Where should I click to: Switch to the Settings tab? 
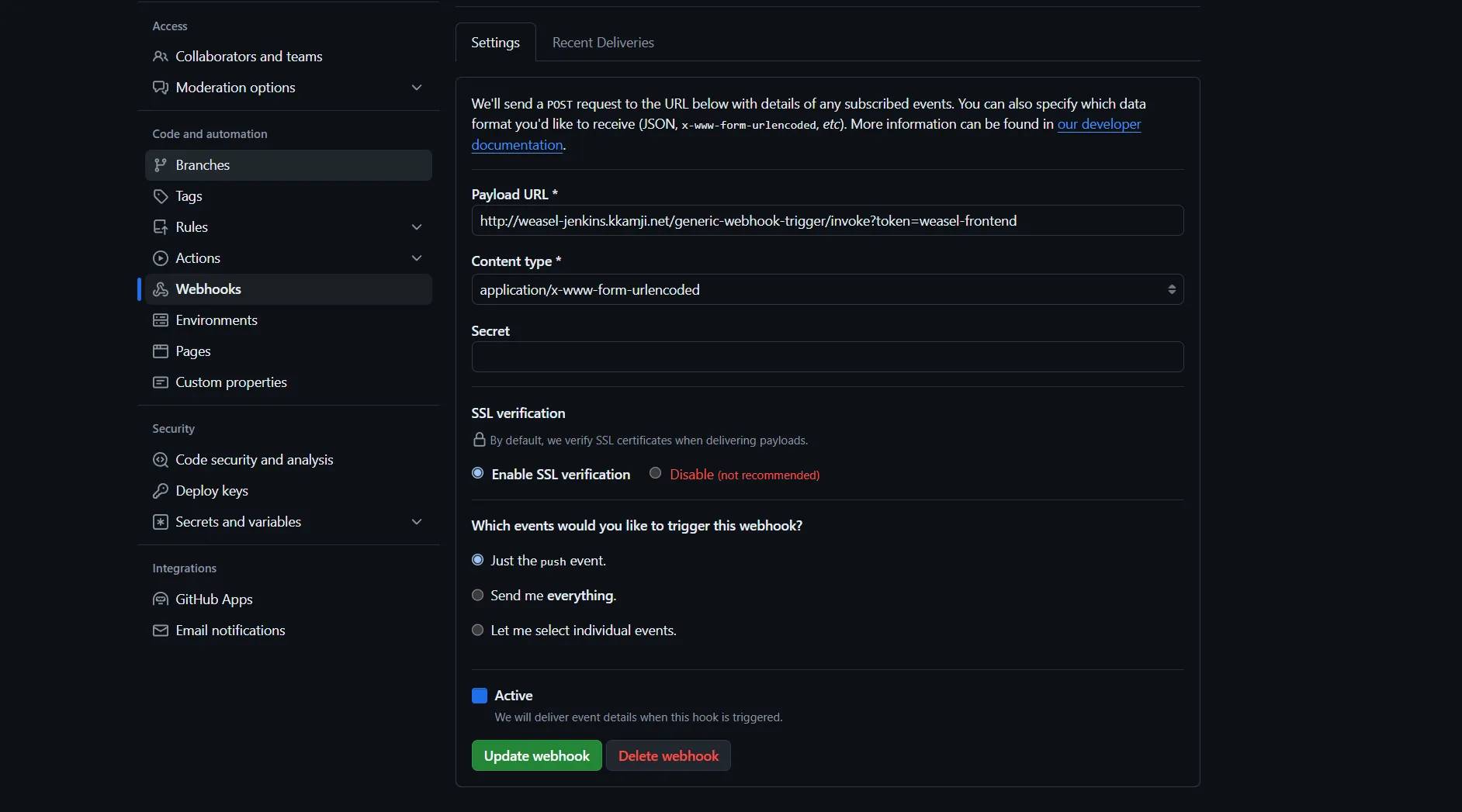pos(495,42)
